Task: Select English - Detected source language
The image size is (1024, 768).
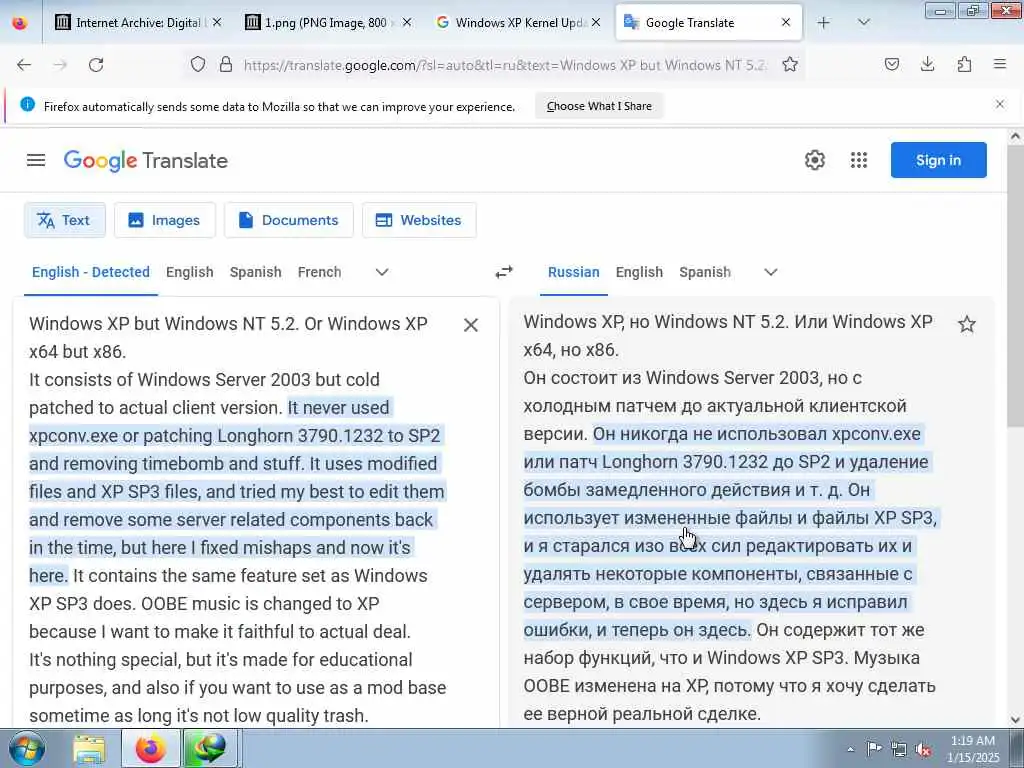Action: click(91, 272)
